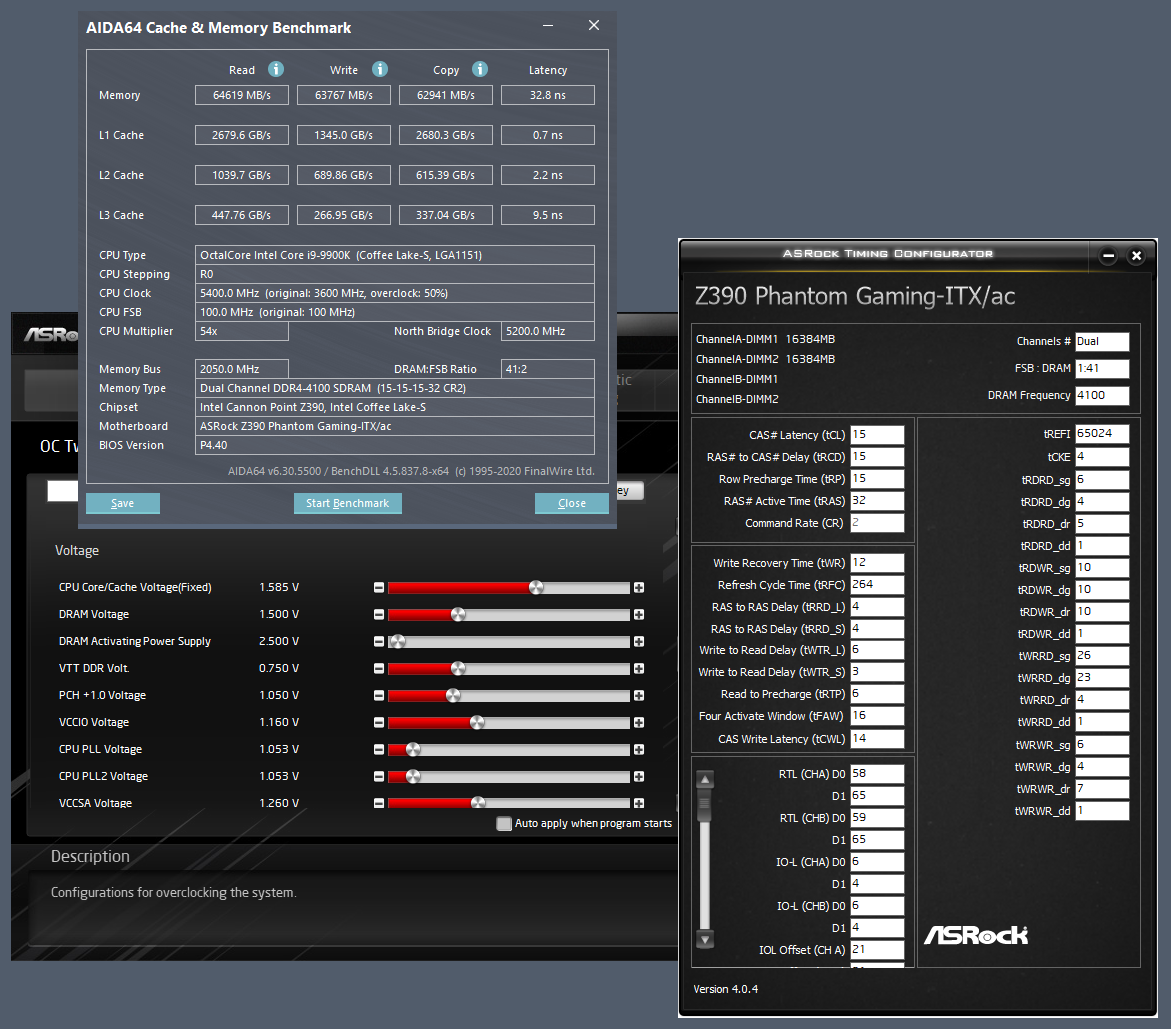Click the Memory Read value 64619 MB/s

[x=242, y=95]
